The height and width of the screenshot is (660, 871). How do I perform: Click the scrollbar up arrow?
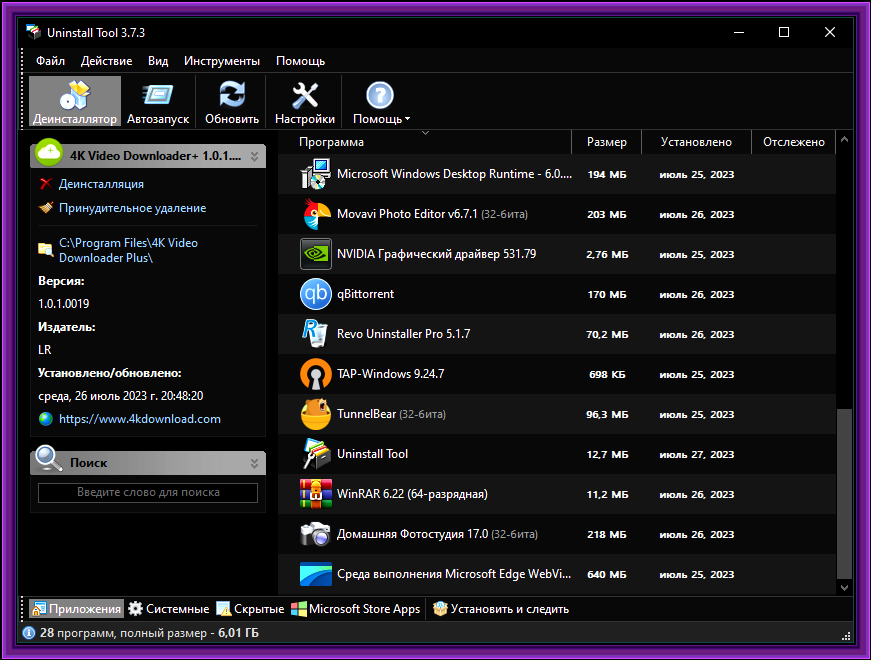point(844,139)
